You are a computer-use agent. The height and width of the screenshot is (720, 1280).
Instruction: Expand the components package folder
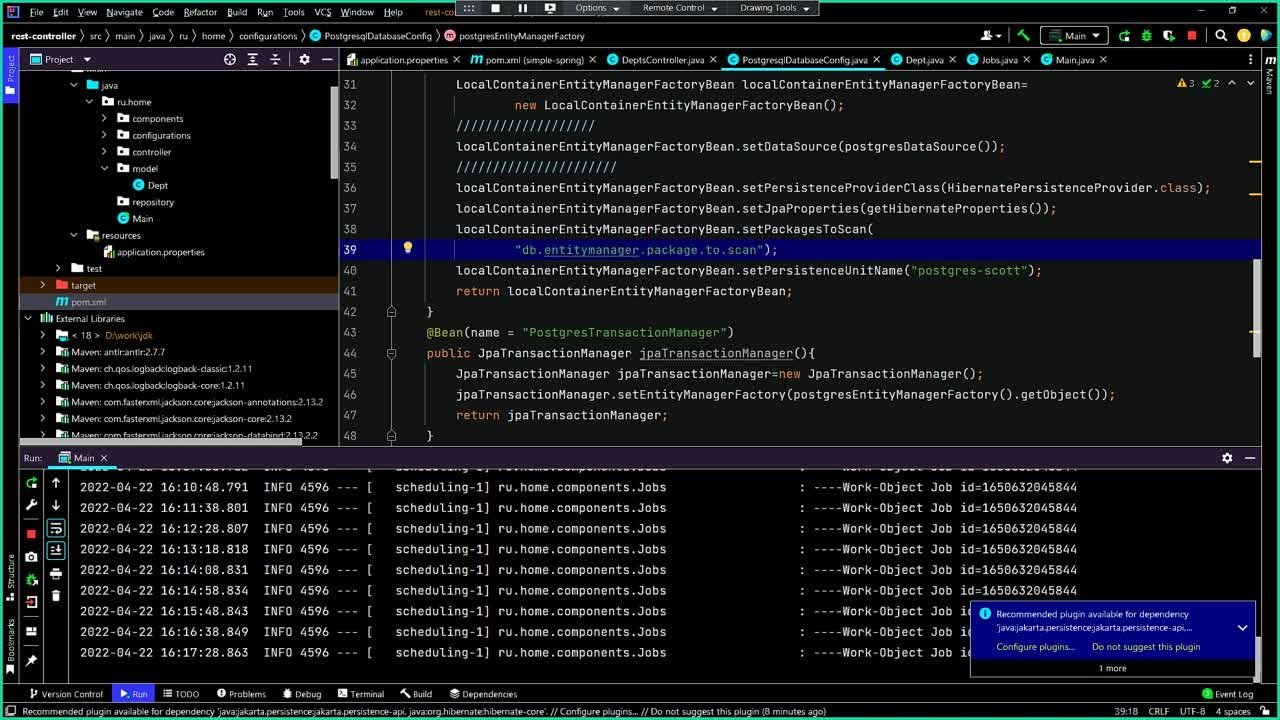point(104,119)
